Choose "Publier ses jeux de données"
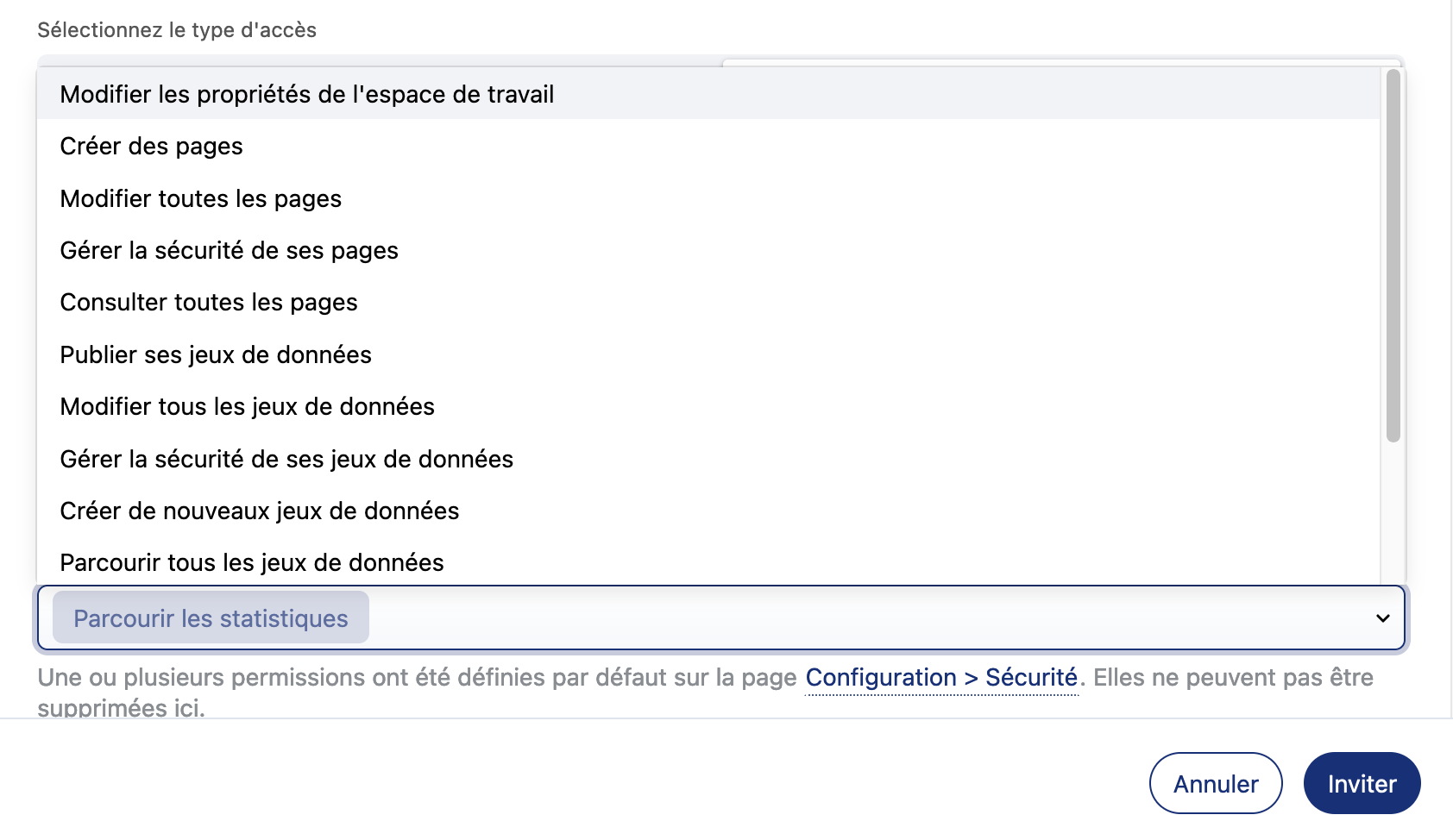 (216, 355)
